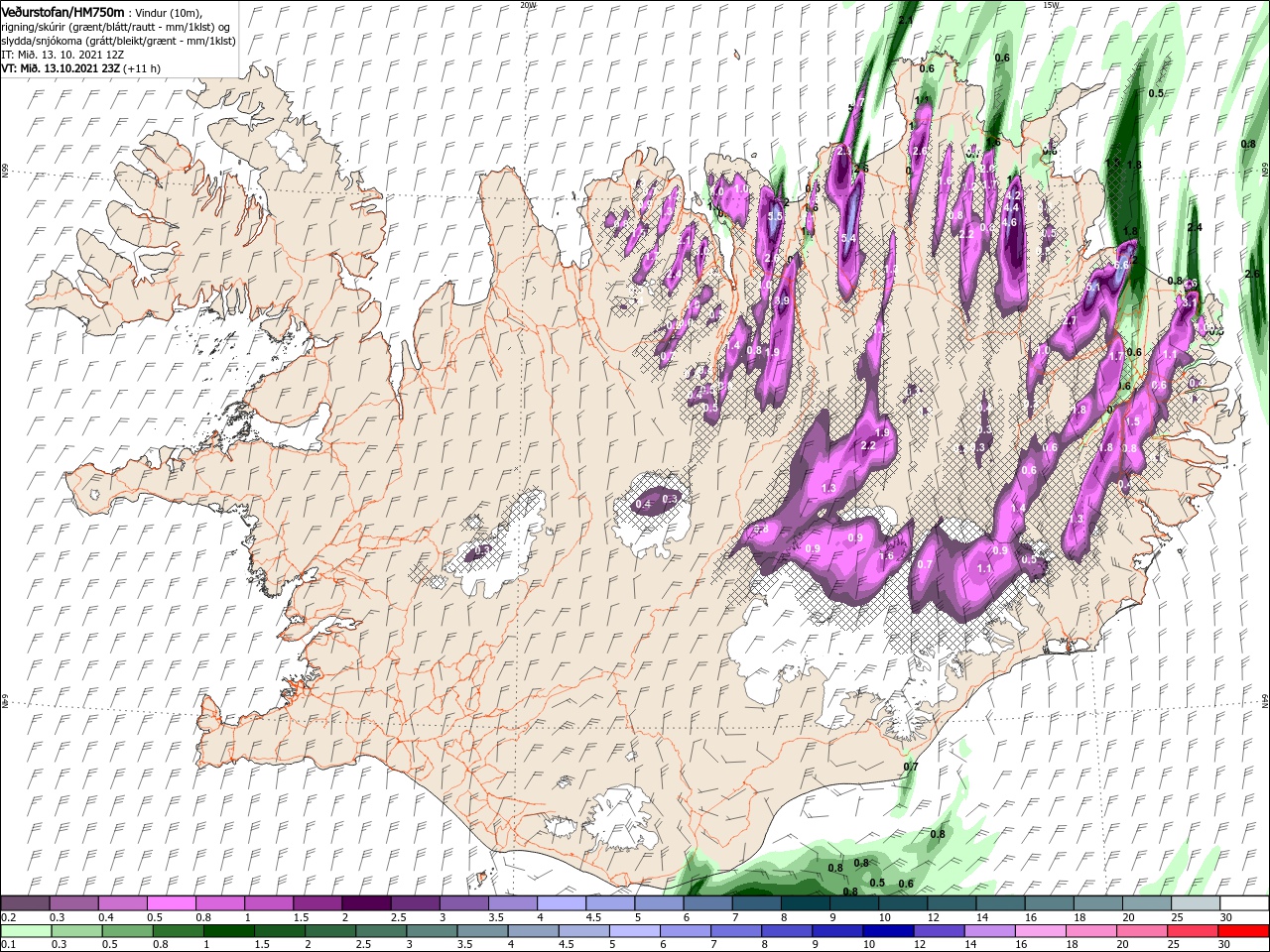Select the pale lavender swatch near 4.5 on snow scale
The width and height of the screenshot is (1270, 952).
pos(560,903)
